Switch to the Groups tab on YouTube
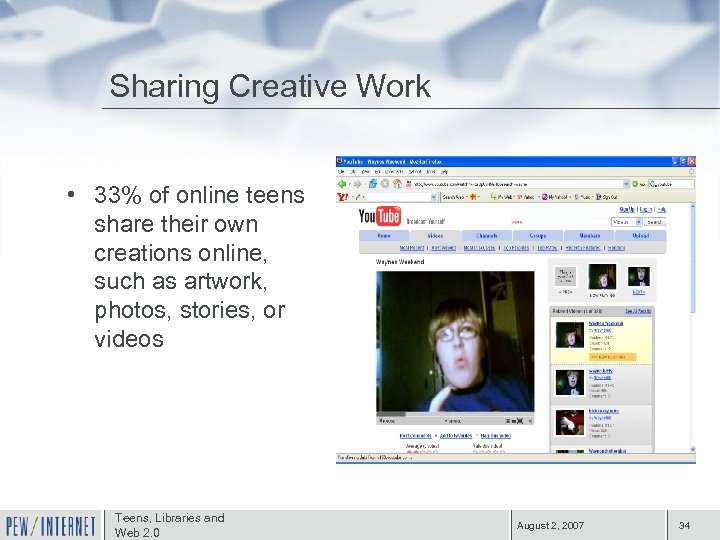This screenshot has width=720, height=540. (x=538, y=236)
